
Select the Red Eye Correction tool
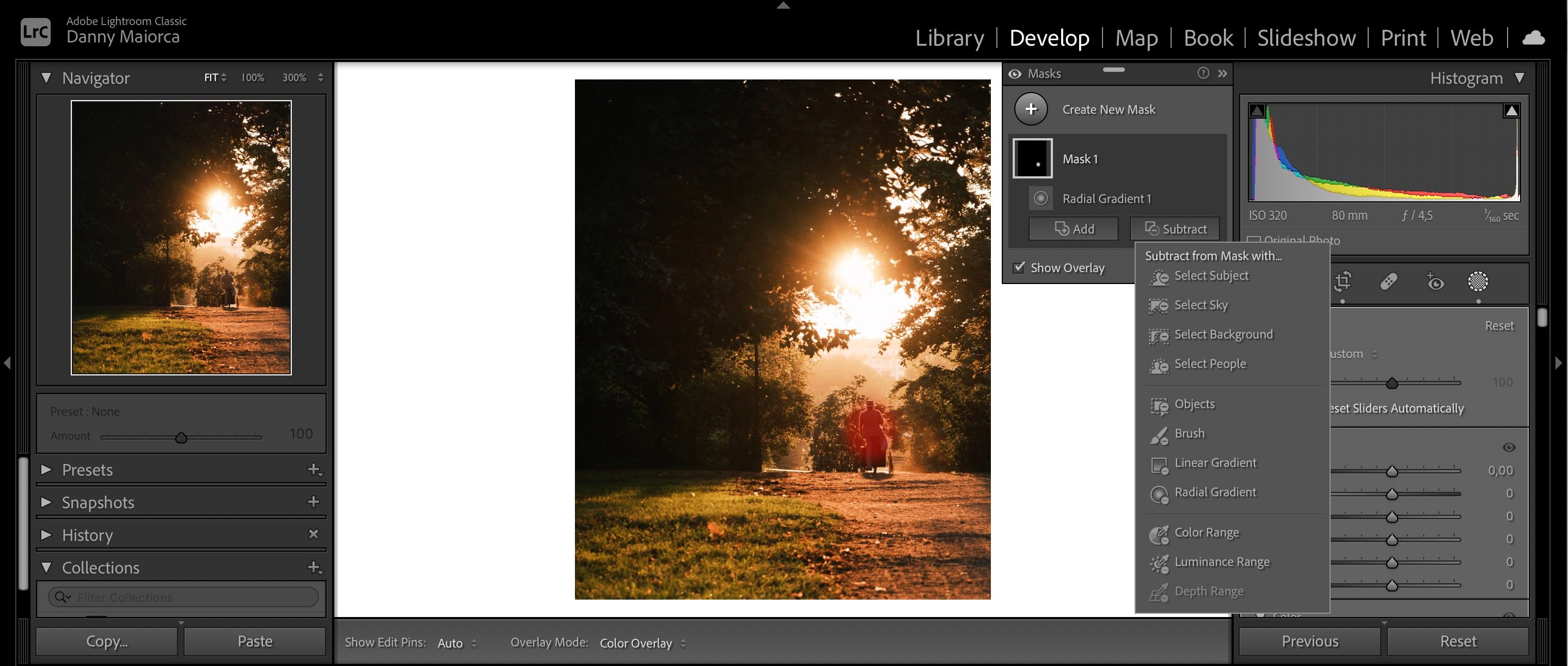(1435, 282)
